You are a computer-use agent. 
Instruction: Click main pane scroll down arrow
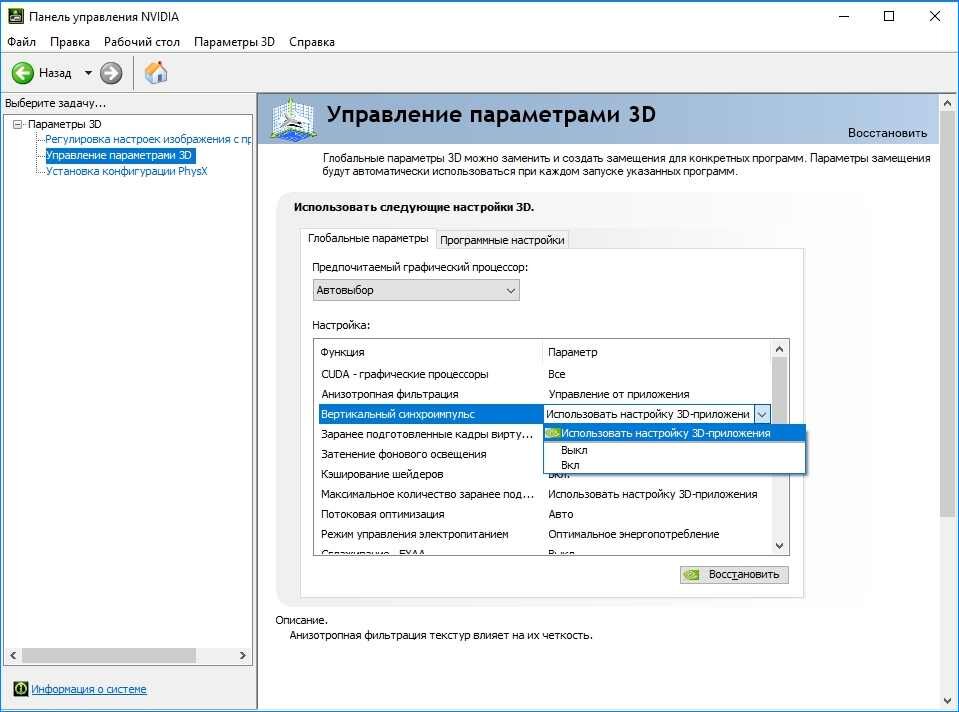click(947, 701)
